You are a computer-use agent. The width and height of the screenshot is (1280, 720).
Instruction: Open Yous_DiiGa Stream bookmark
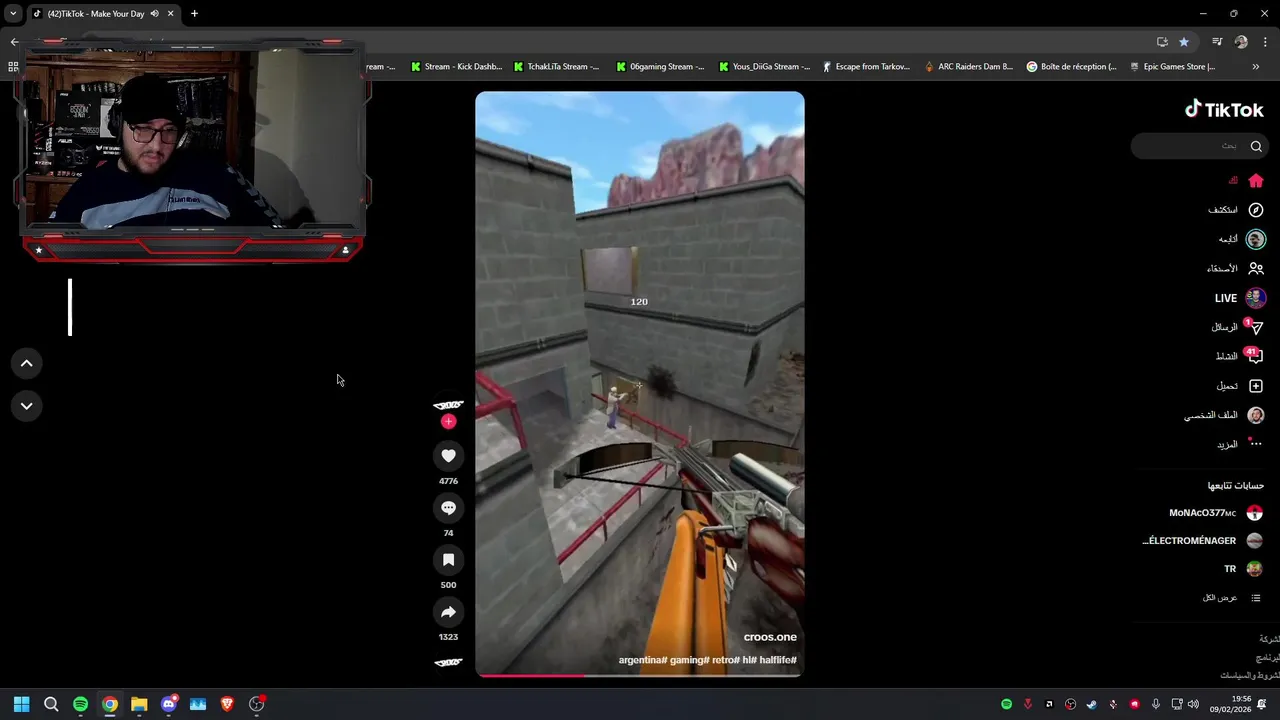pos(765,67)
